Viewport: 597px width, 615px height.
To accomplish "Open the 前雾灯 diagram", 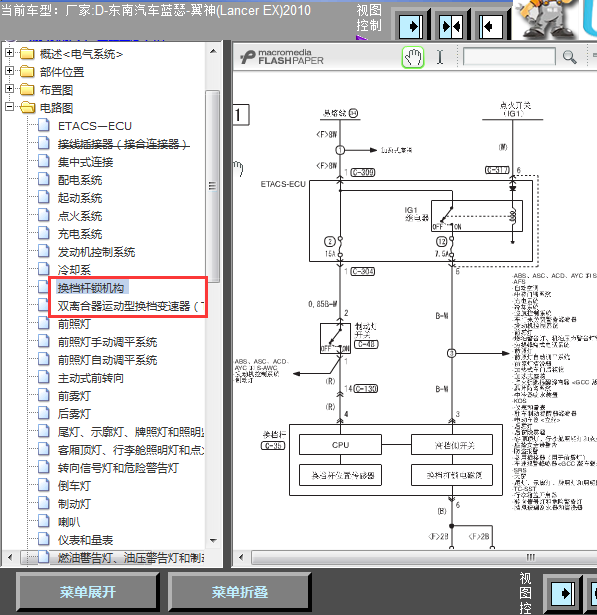I will [x=74, y=396].
